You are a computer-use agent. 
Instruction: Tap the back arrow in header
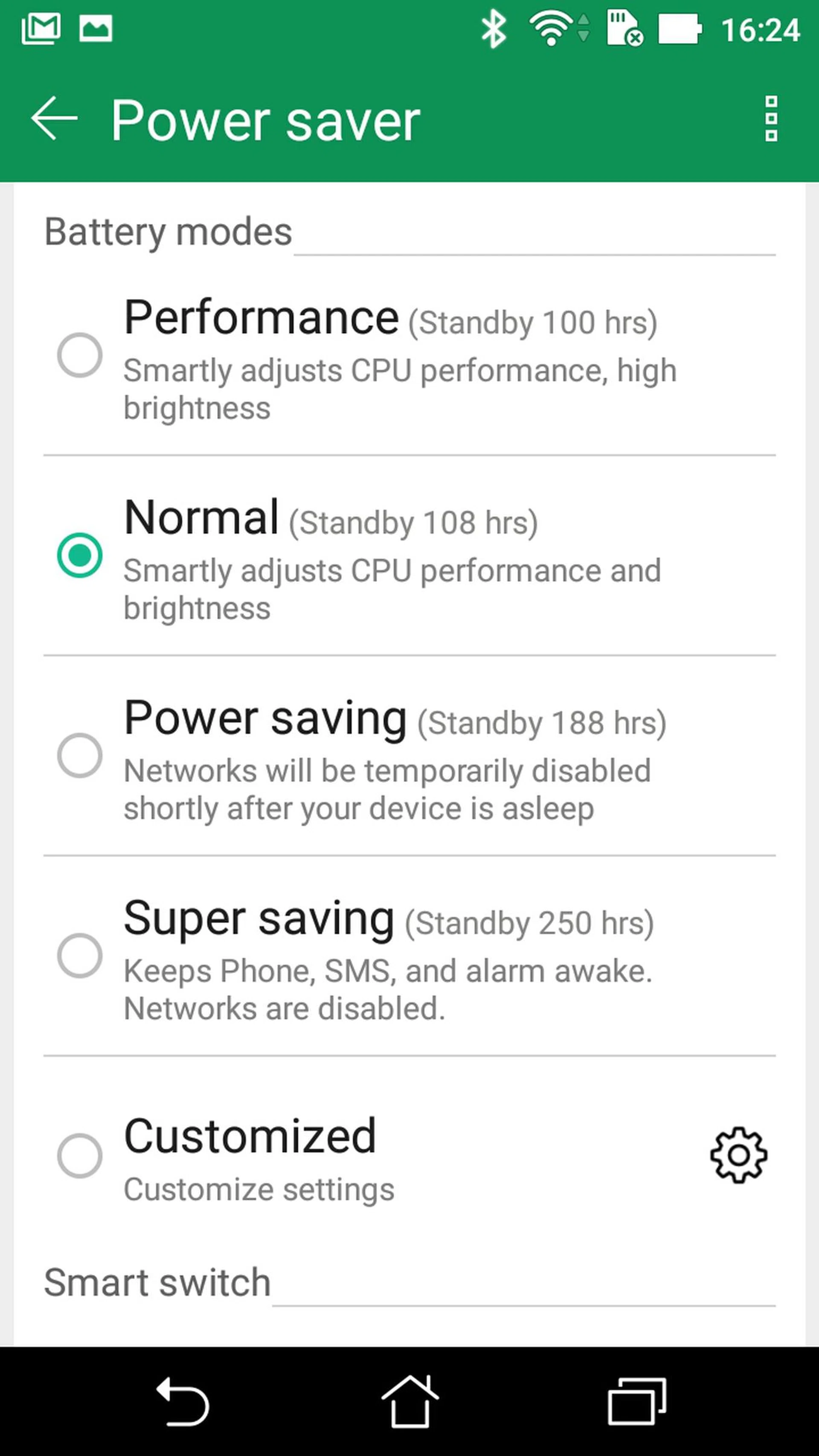point(54,118)
